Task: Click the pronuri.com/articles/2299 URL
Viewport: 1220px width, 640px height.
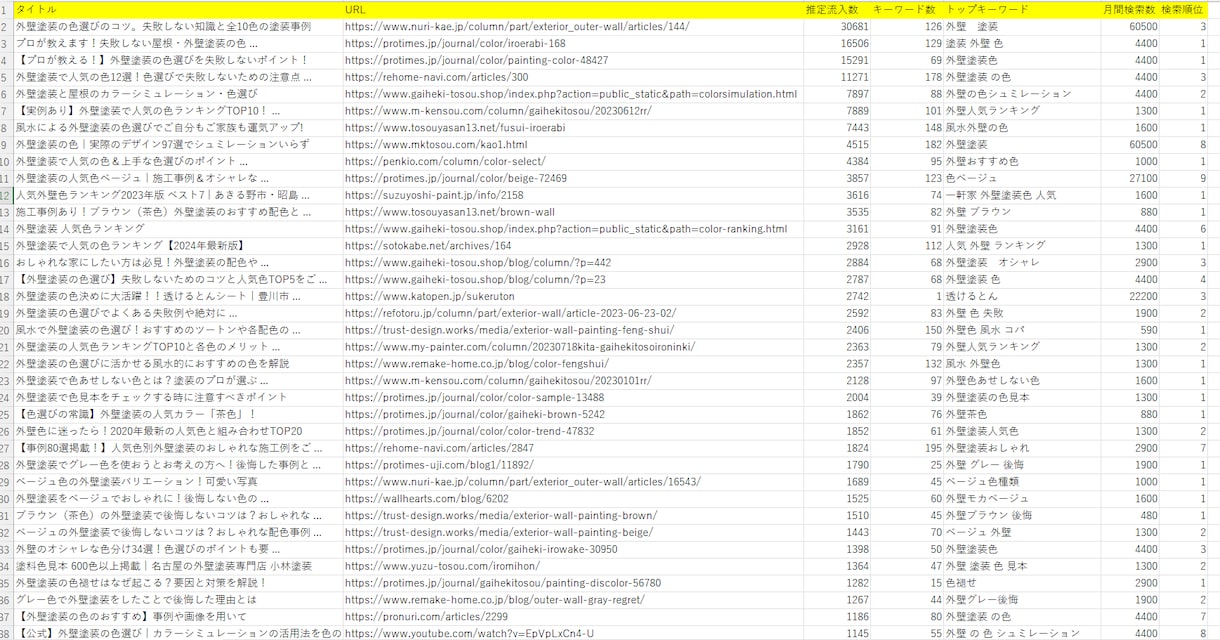Action: pos(426,617)
